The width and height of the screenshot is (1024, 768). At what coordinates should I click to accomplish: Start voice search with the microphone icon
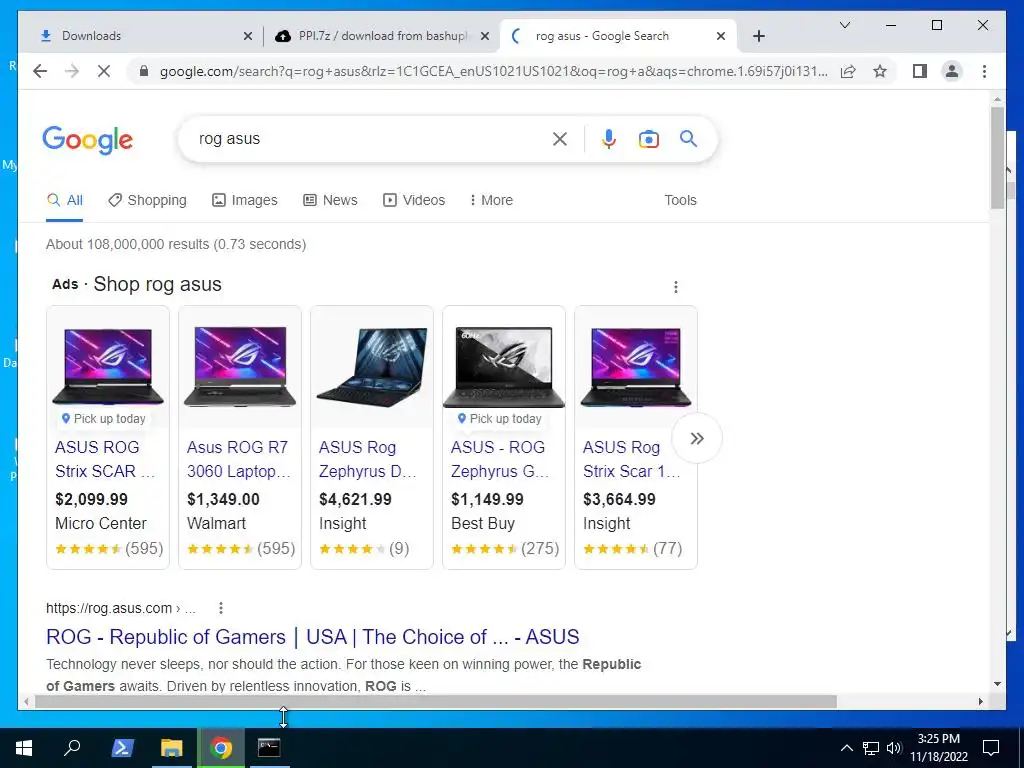click(x=609, y=139)
